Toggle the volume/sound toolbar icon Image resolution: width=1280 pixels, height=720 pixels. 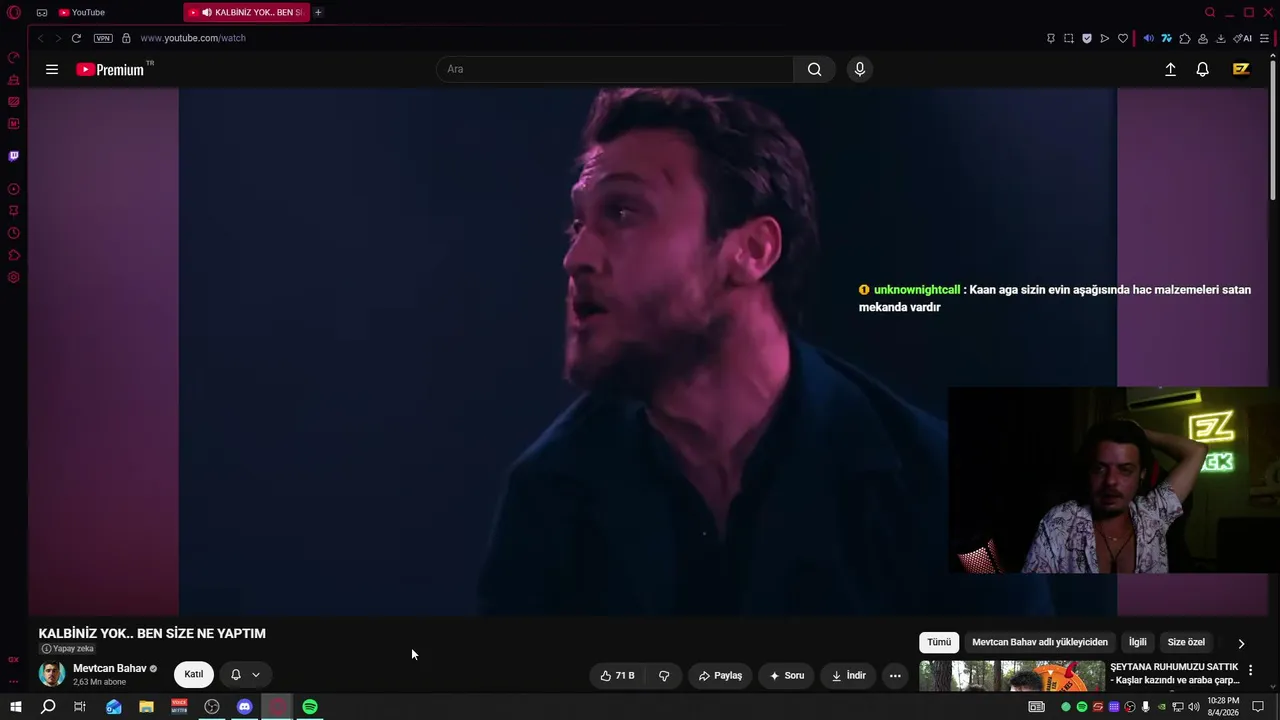tap(1148, 38)
